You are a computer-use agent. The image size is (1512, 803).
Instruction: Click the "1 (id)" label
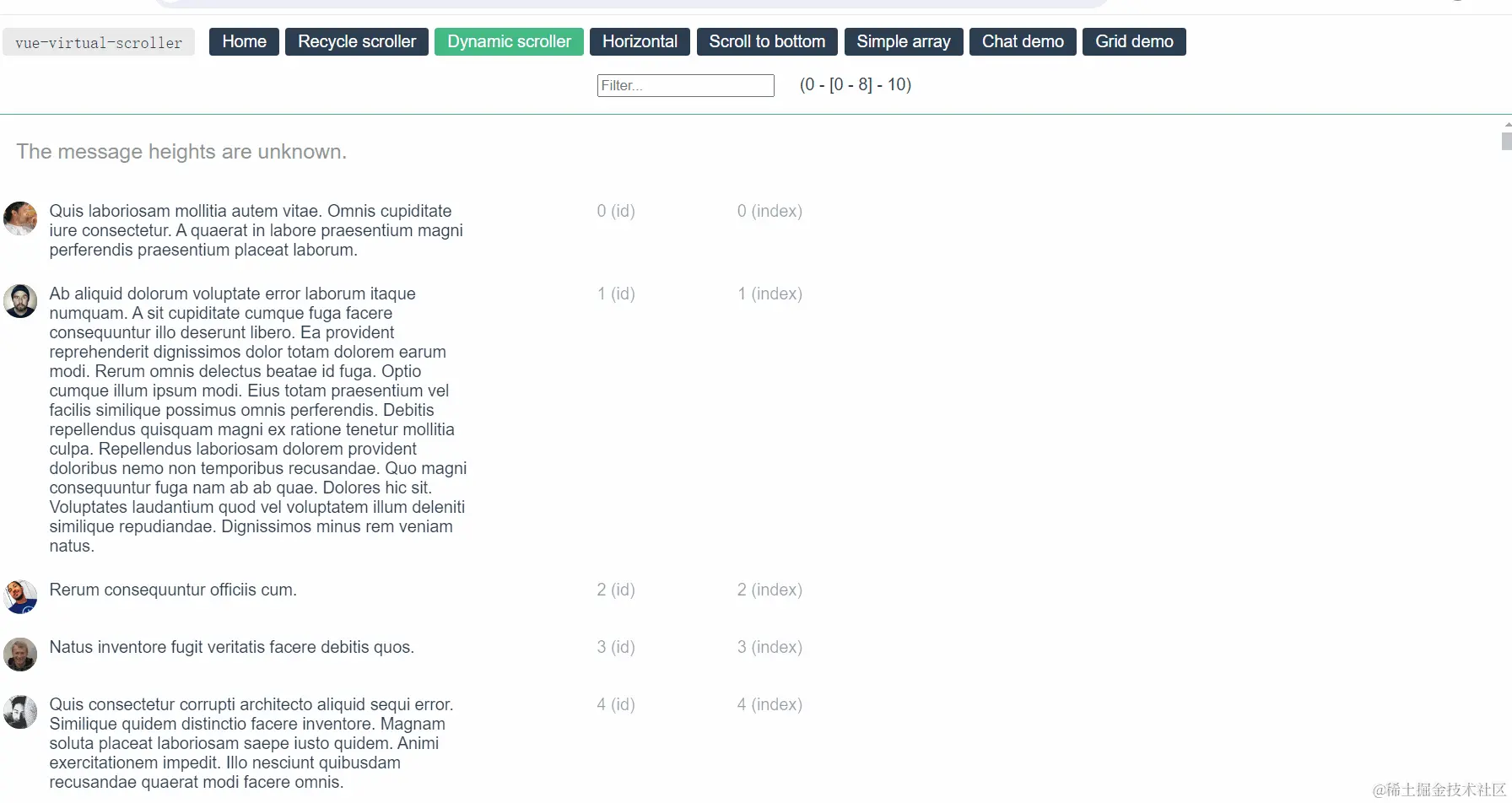coord(616,294)
